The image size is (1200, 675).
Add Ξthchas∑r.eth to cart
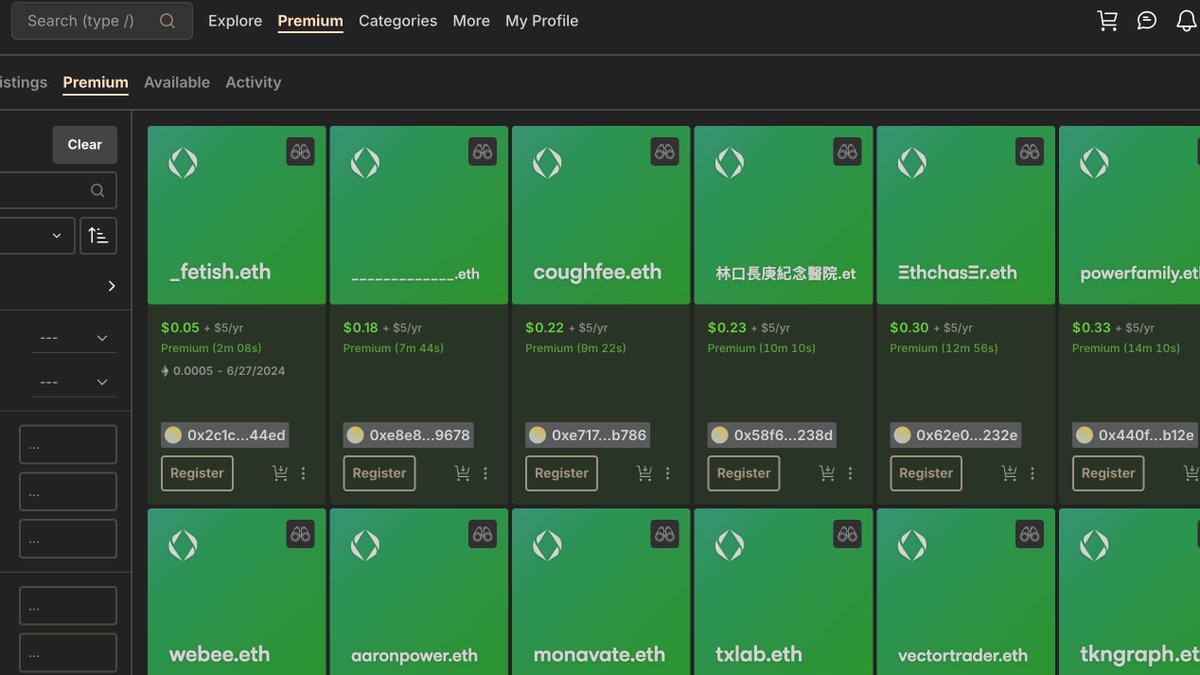(1009, 473)
